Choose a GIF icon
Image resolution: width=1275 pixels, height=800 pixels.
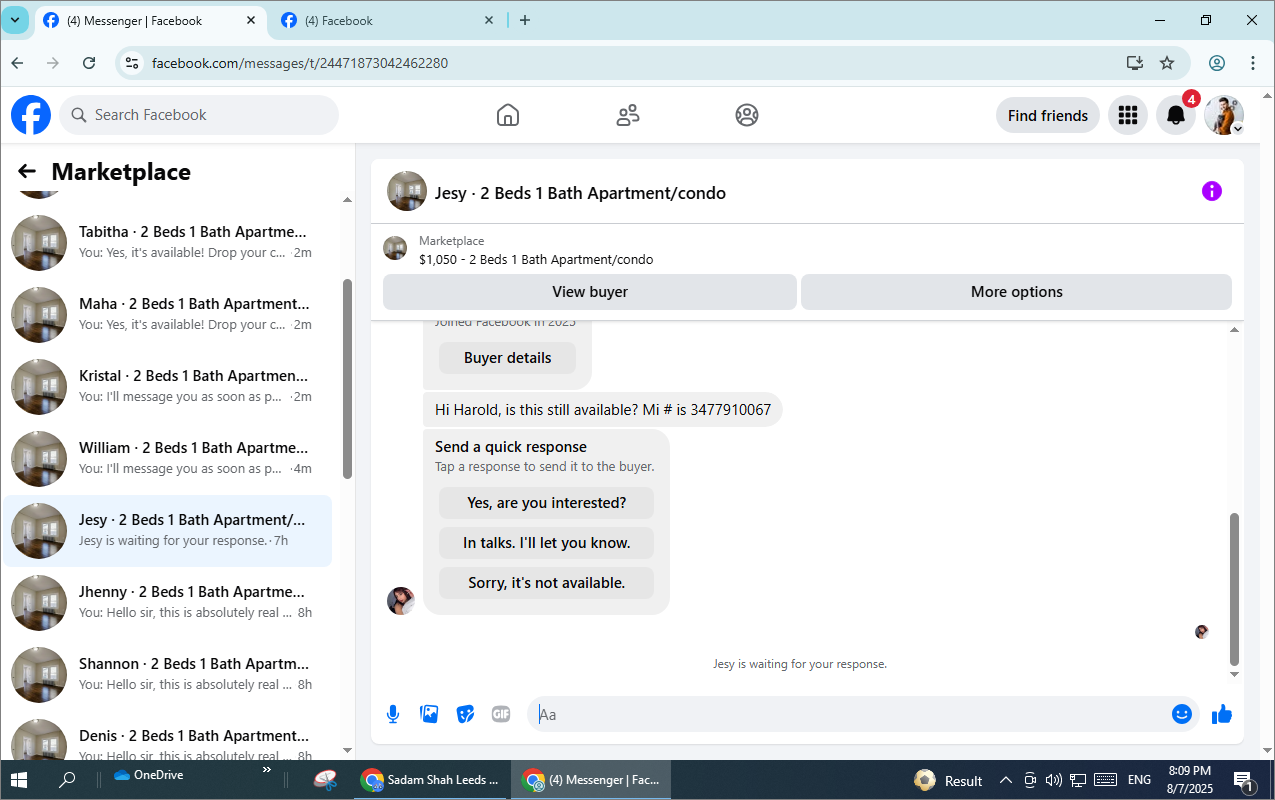501,714
